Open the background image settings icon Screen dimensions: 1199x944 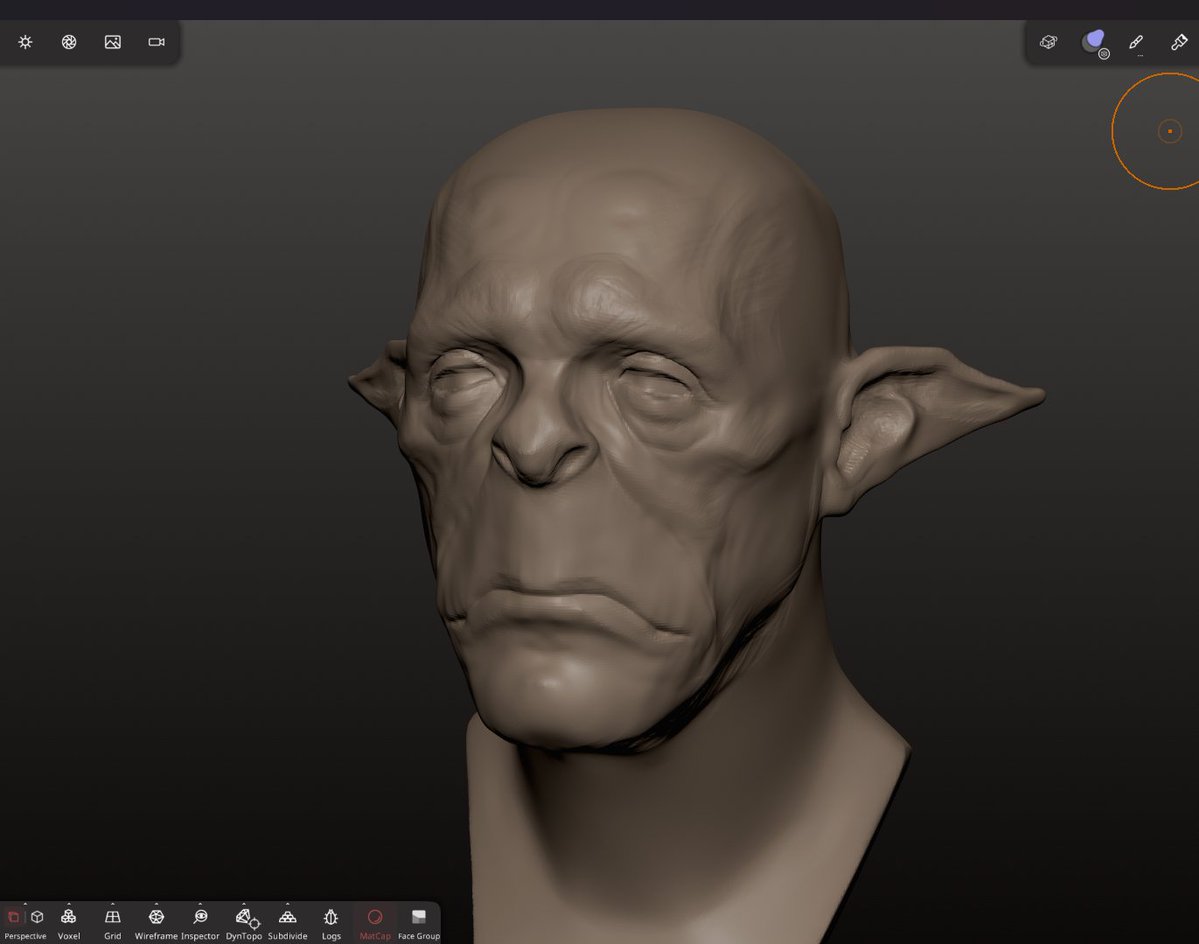click(x=112, y=42)
